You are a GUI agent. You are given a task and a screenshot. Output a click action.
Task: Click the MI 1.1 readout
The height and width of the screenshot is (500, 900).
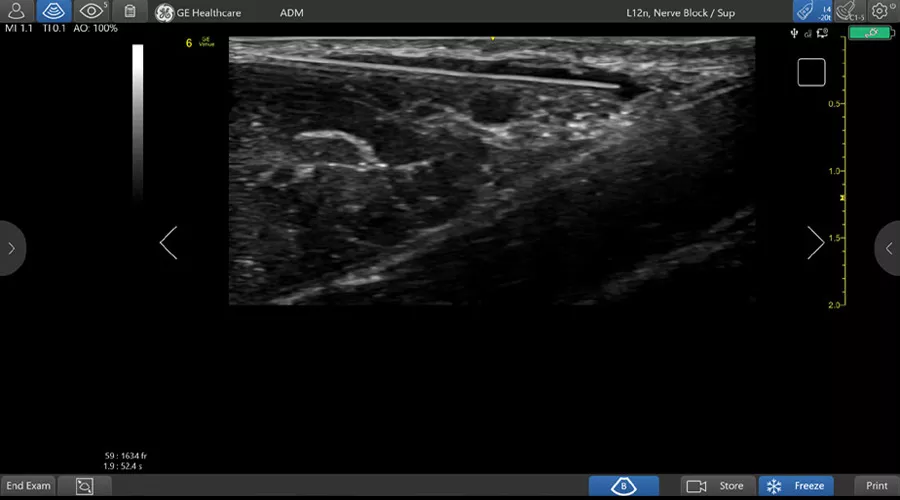(19, 28)
